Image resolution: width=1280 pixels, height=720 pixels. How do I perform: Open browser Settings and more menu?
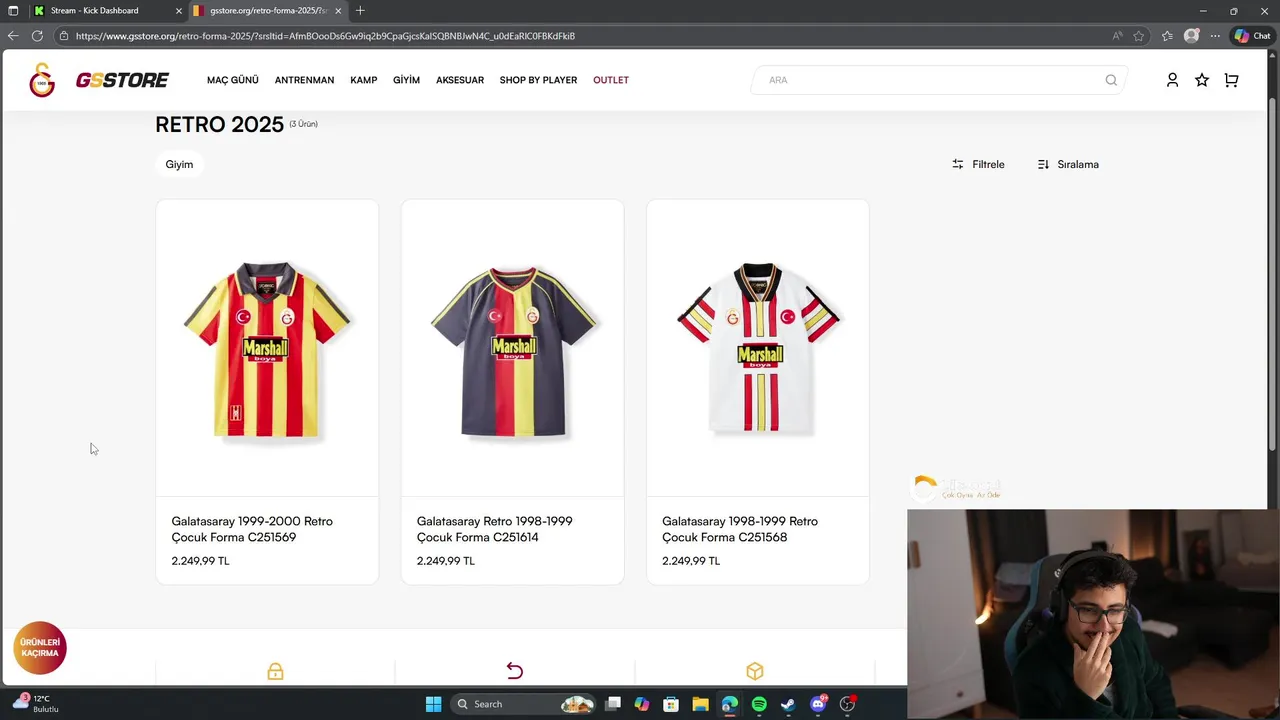[1215, 36]
